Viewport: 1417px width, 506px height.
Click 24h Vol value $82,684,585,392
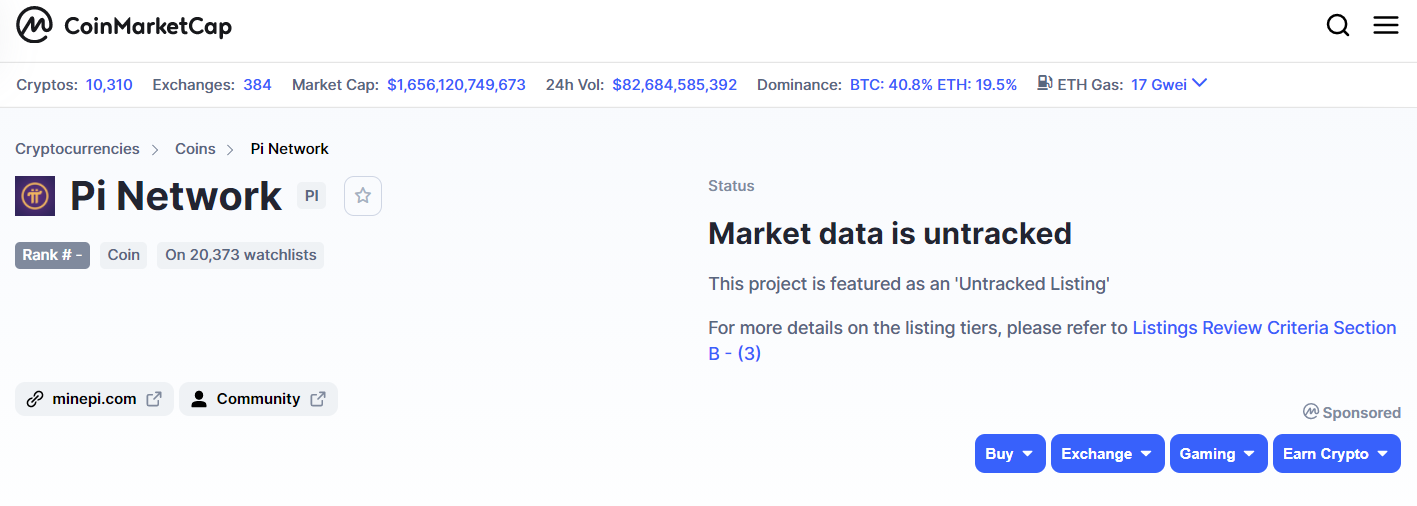pyautogui.click(x=675, y=85)
